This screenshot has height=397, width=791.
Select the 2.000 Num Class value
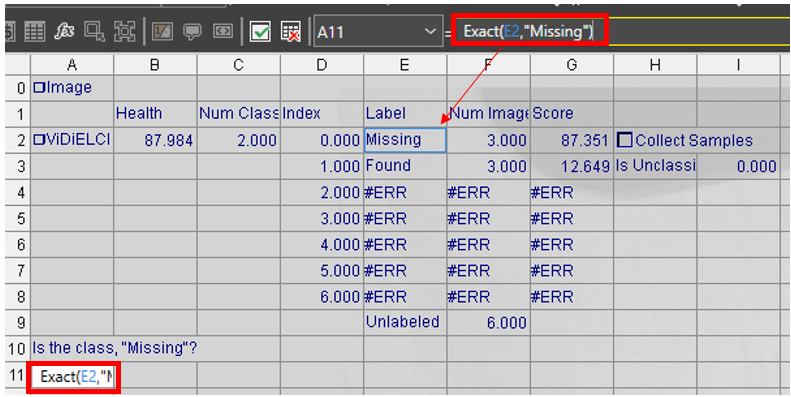[x=239, y=140]
